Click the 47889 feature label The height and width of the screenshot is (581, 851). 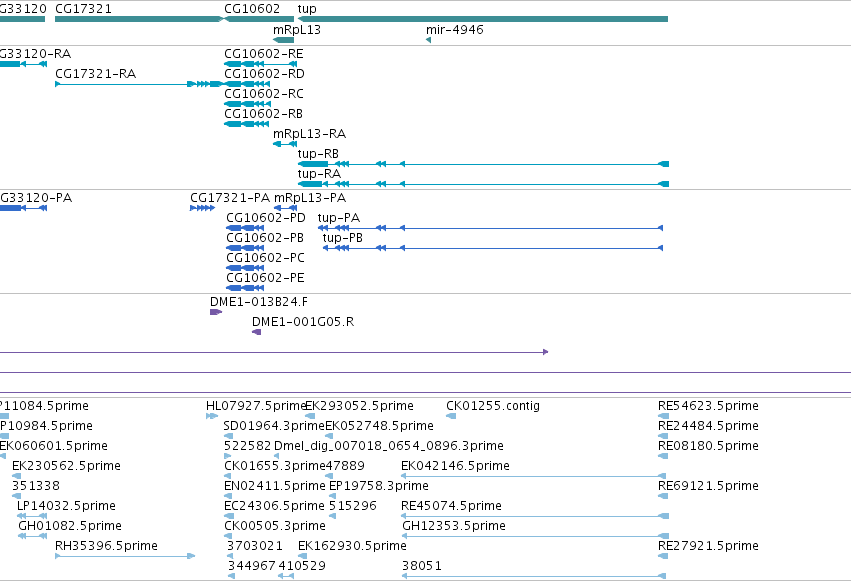point(345,466)
